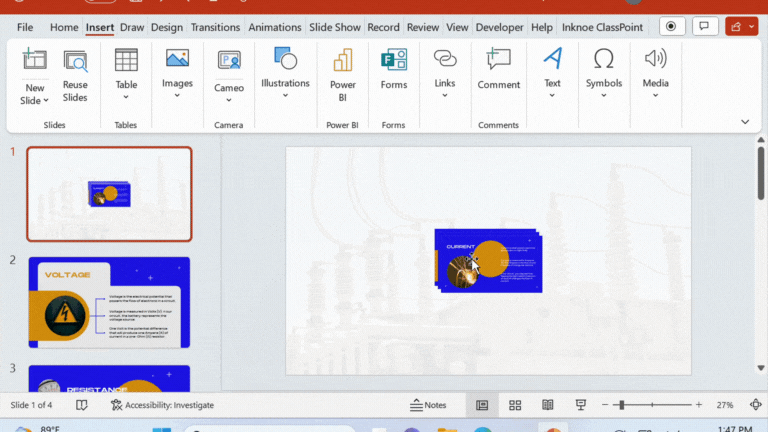Insert a Power BI report

coord(342,75)
